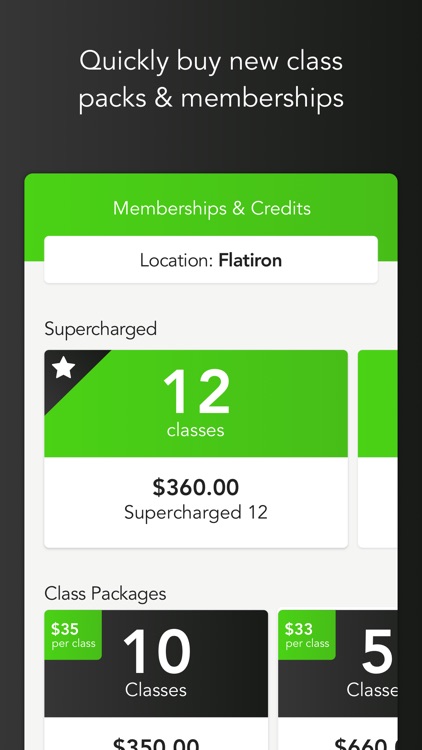Tap the star icon on Supercharged card
This screenshot has height=750, width=422.
[64, 368]
